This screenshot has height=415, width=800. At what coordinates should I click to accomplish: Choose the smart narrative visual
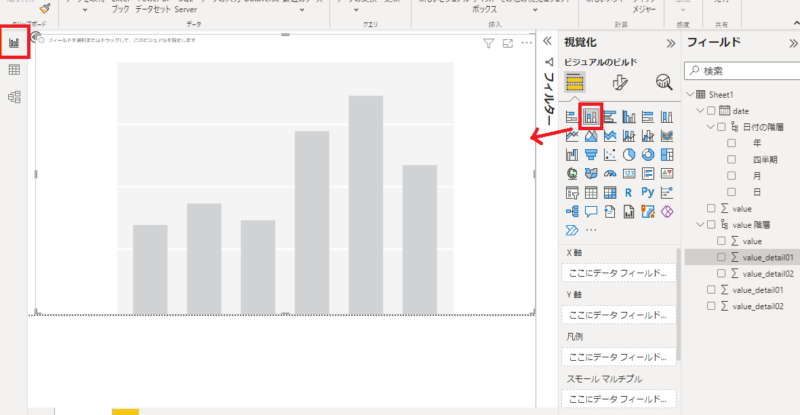610,211
